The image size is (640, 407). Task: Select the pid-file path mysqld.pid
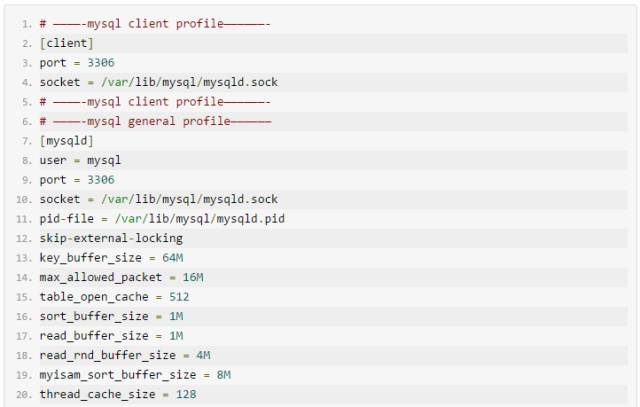click(x=200, y=219)
